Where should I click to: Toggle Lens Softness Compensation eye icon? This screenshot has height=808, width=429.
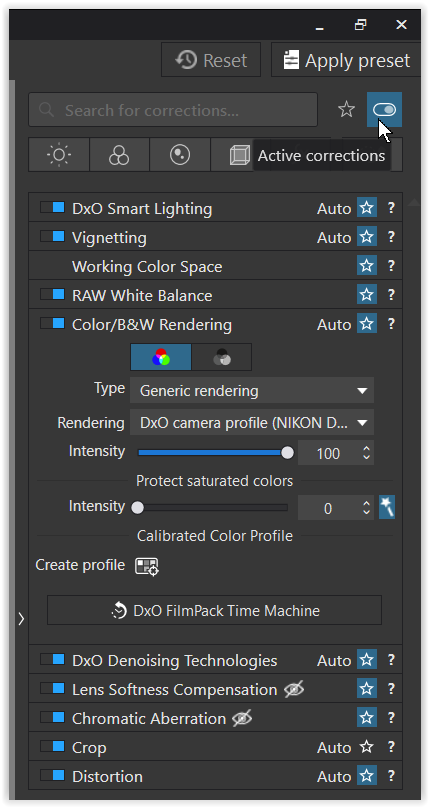pyautogui.click(x=294, y=689)
